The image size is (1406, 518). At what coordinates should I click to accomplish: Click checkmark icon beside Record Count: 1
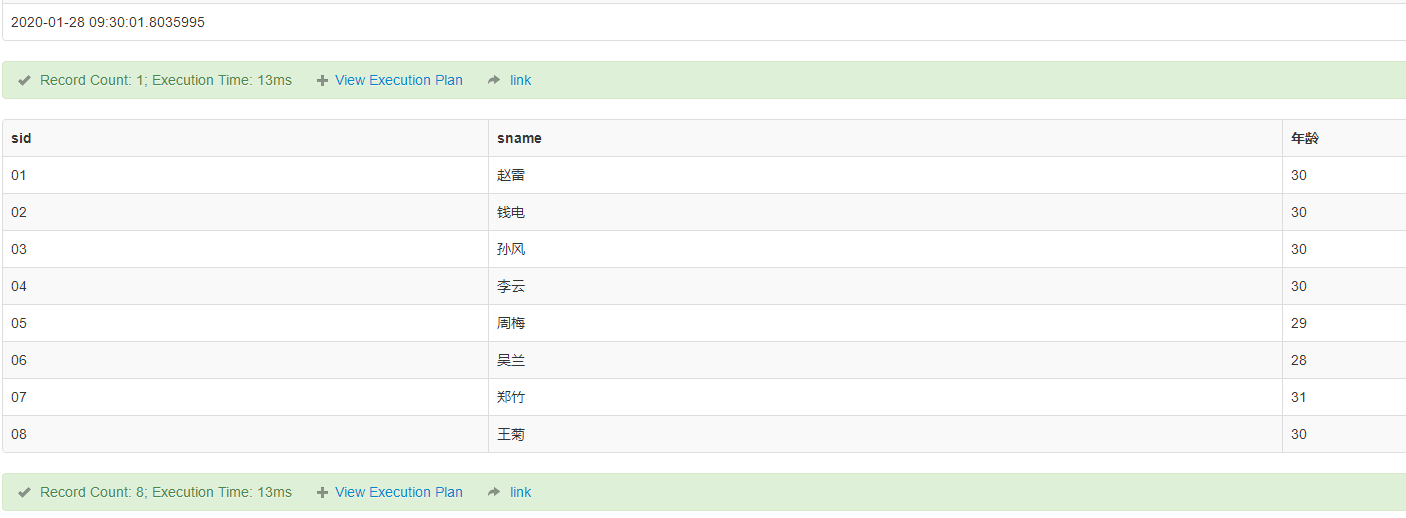[x=25, y=80]
